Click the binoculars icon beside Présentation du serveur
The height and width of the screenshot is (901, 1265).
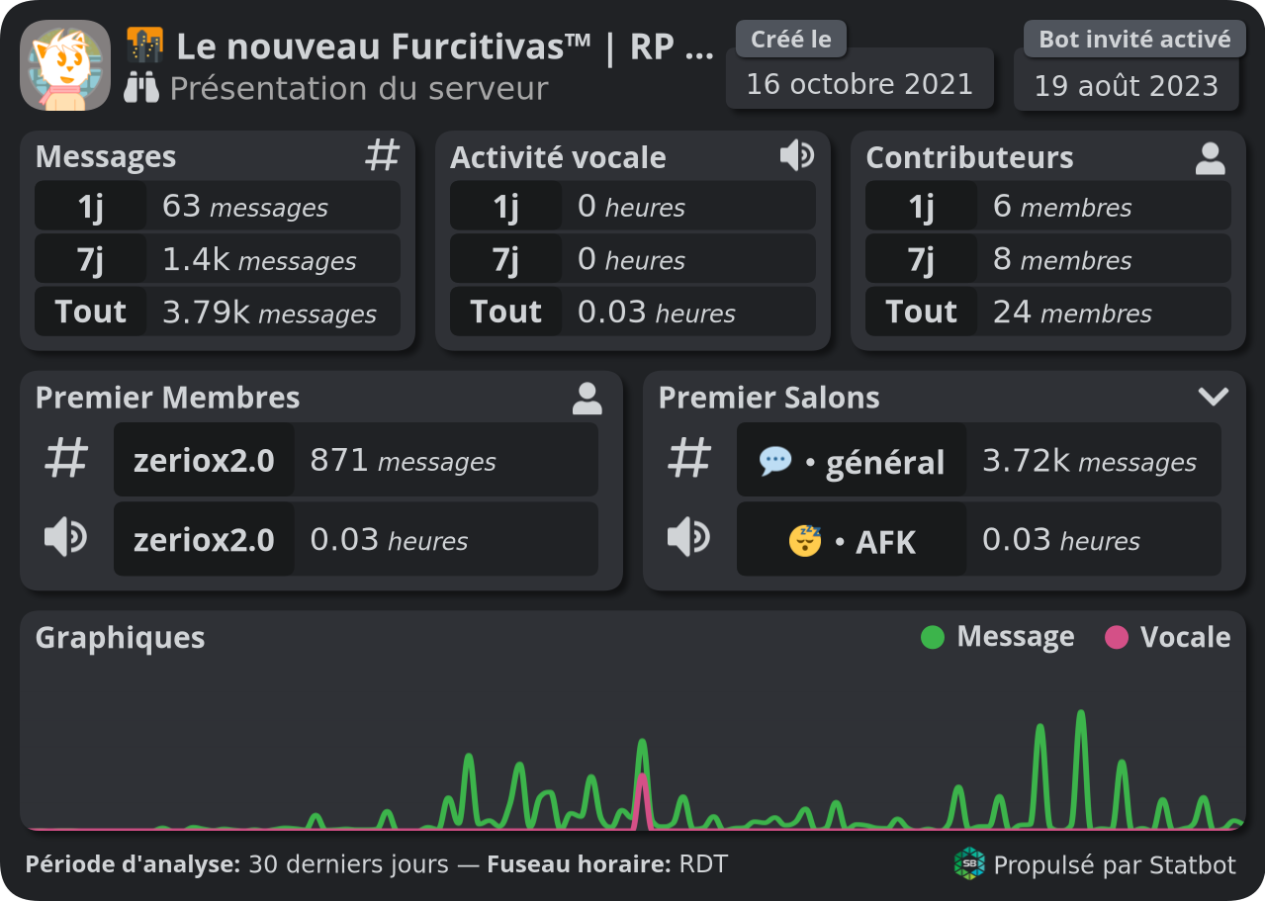pos(142,89)
